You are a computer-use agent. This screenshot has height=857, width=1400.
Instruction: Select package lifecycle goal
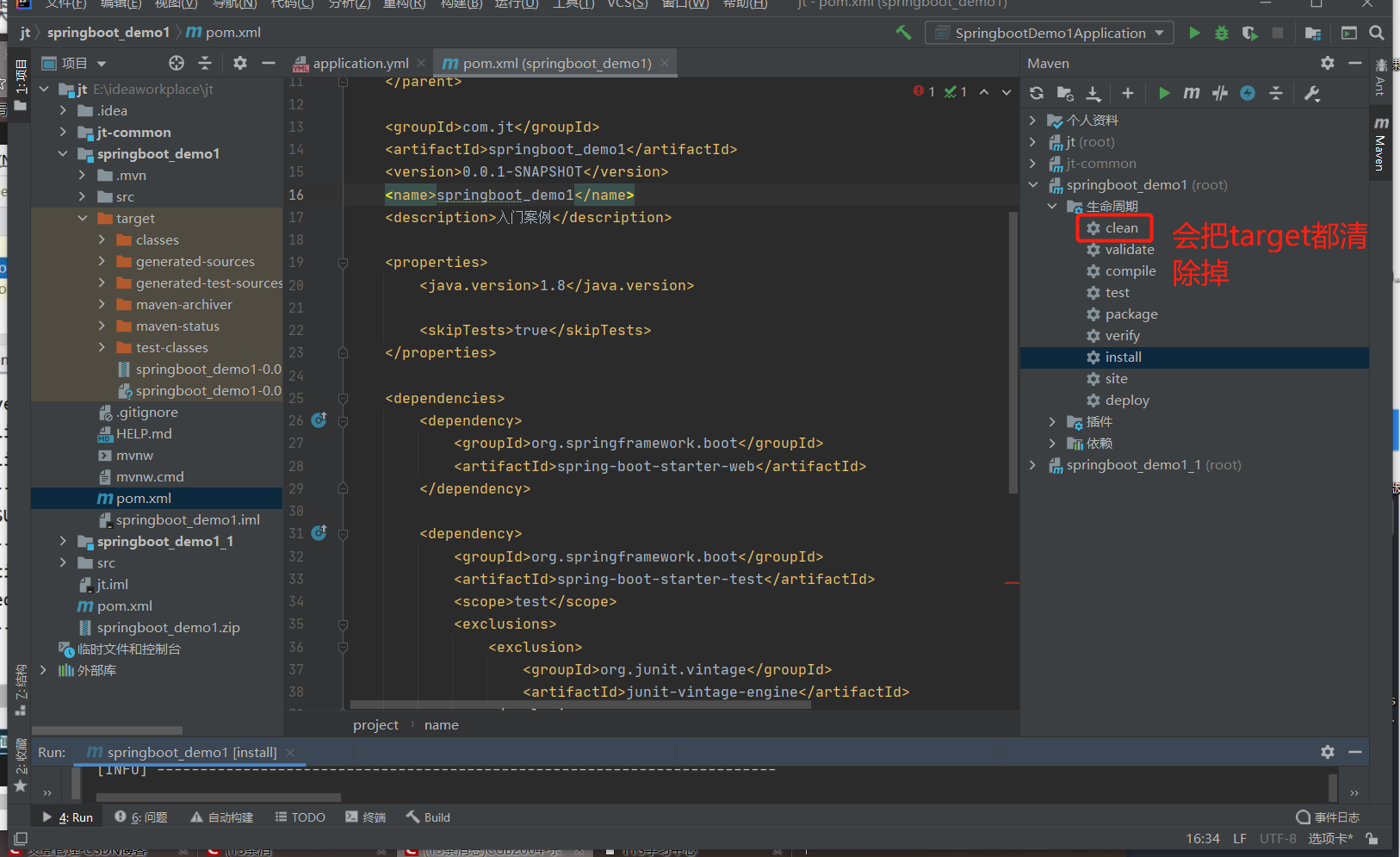(x=1131, y=314)
